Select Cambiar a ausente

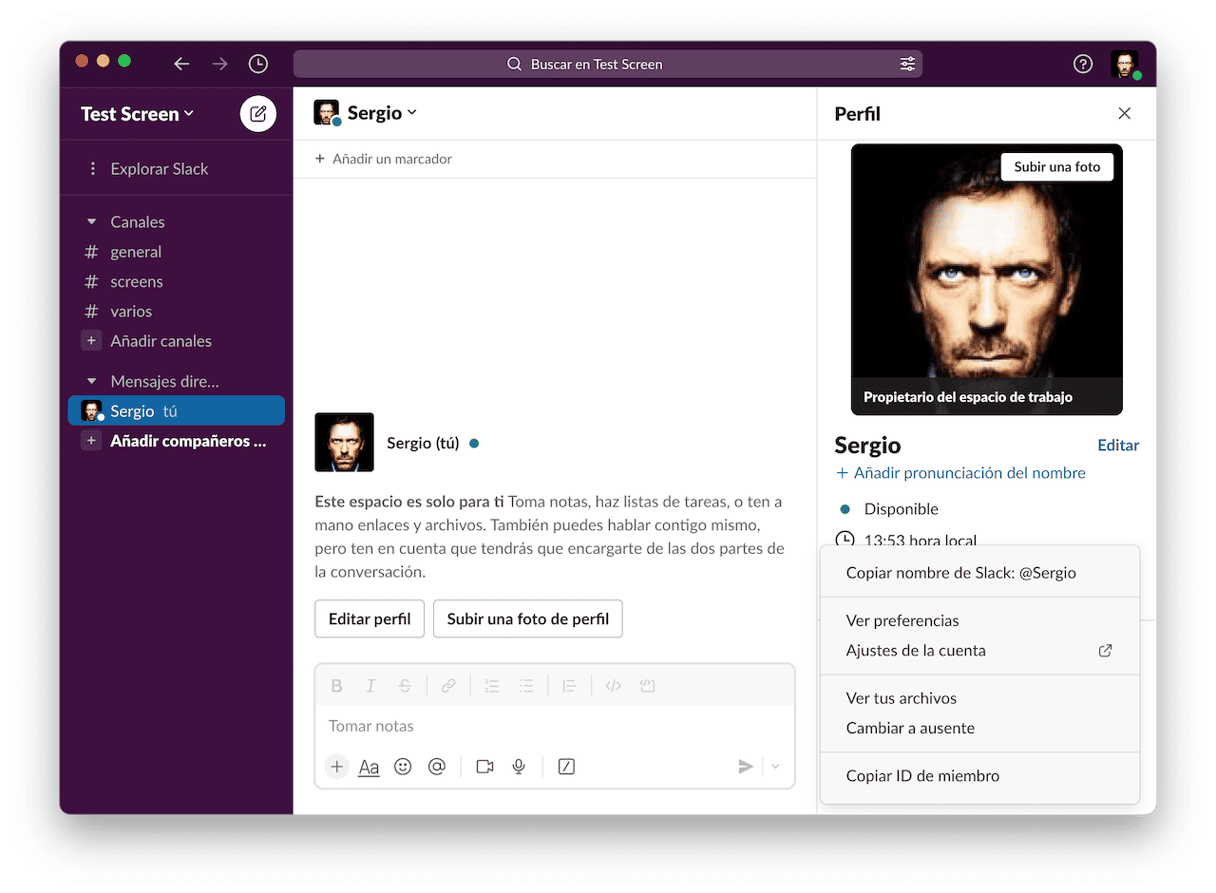pos(980,729)
